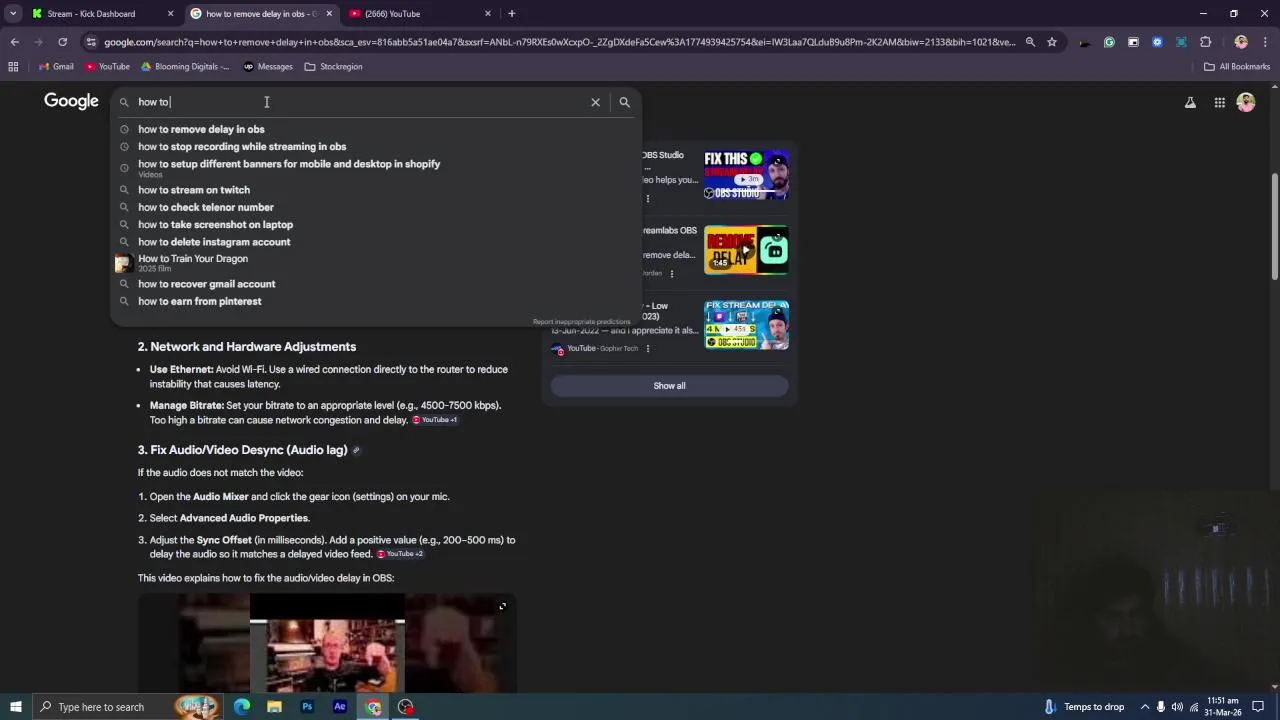
Task: Choose suggestion how to stream on twitch
Action: 194,190
